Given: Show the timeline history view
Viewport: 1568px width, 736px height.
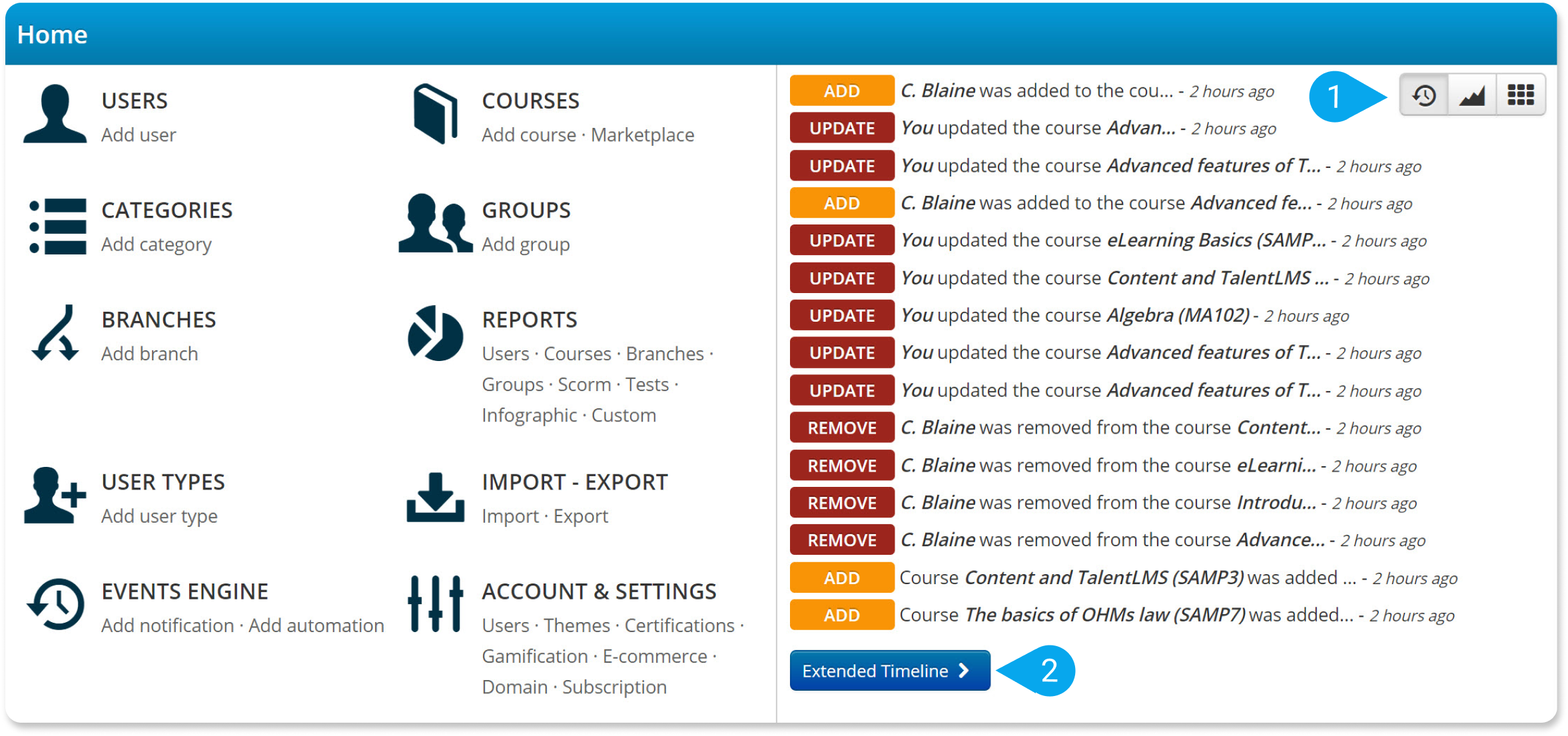Looking at the screenshot, I should [1424, 95].
